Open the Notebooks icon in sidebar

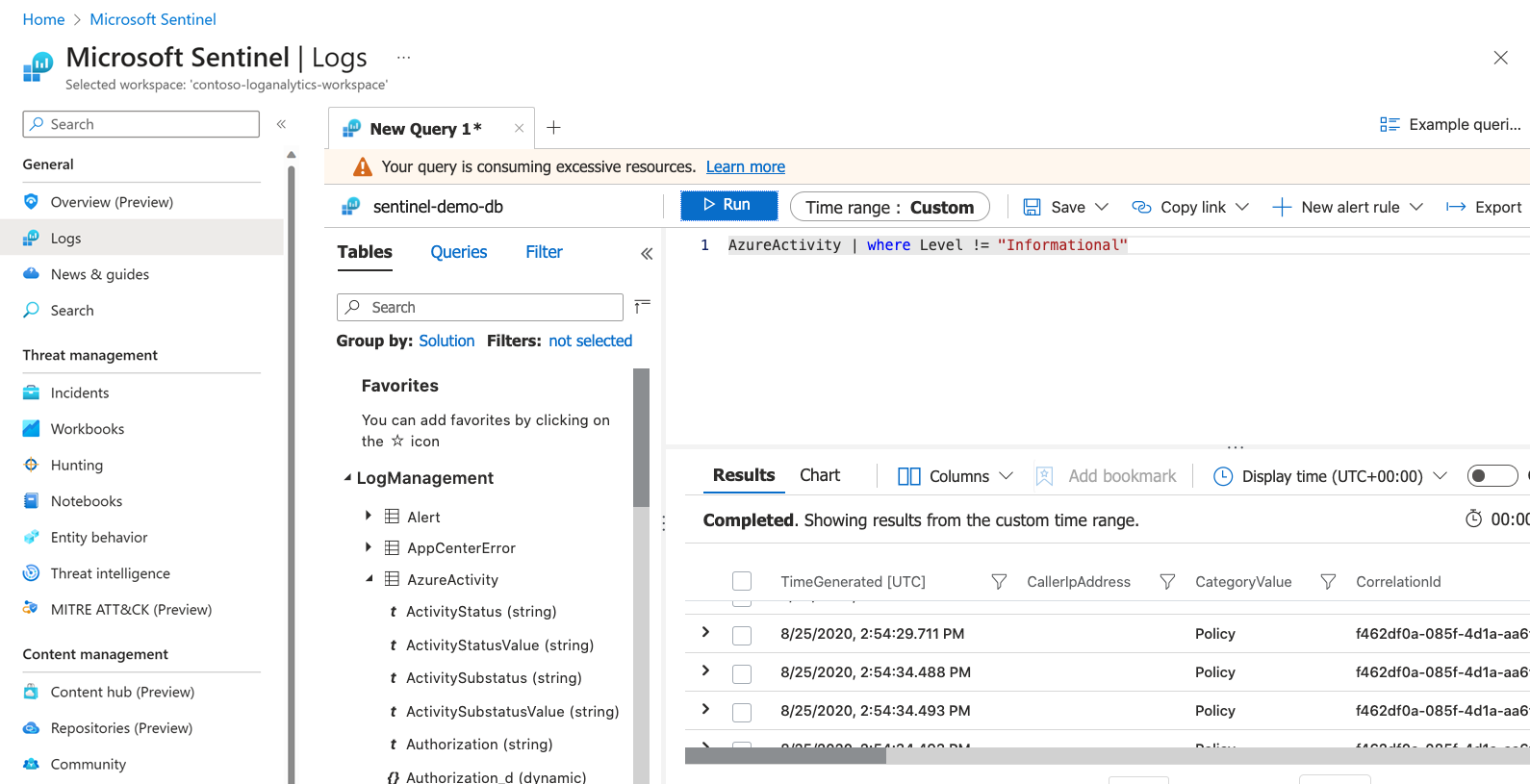31,501
